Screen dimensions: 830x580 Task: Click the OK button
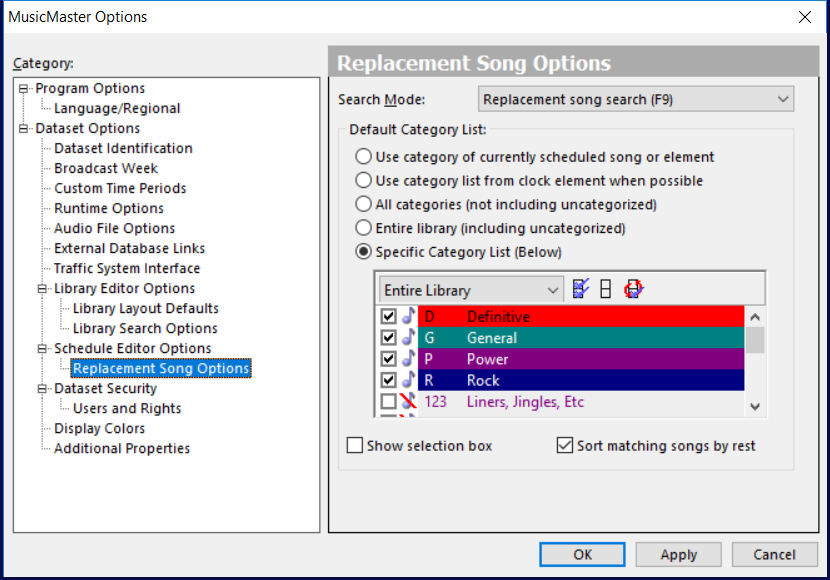[582, 554]
